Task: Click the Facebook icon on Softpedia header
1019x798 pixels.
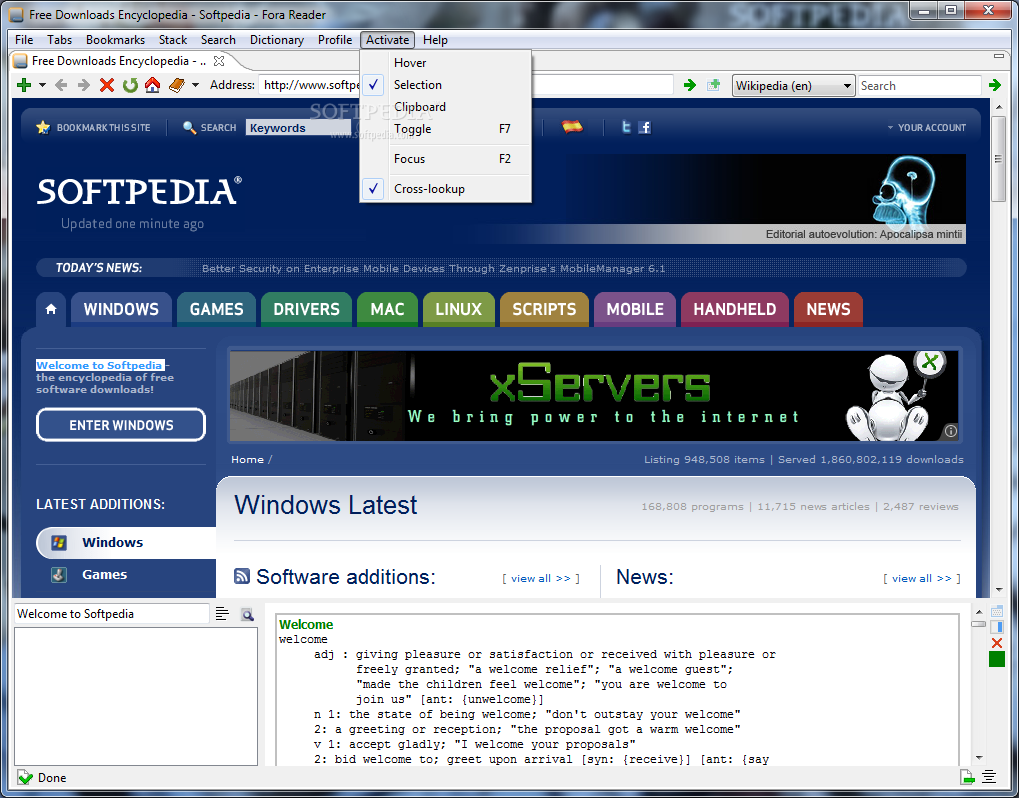Action: (645, 127)
